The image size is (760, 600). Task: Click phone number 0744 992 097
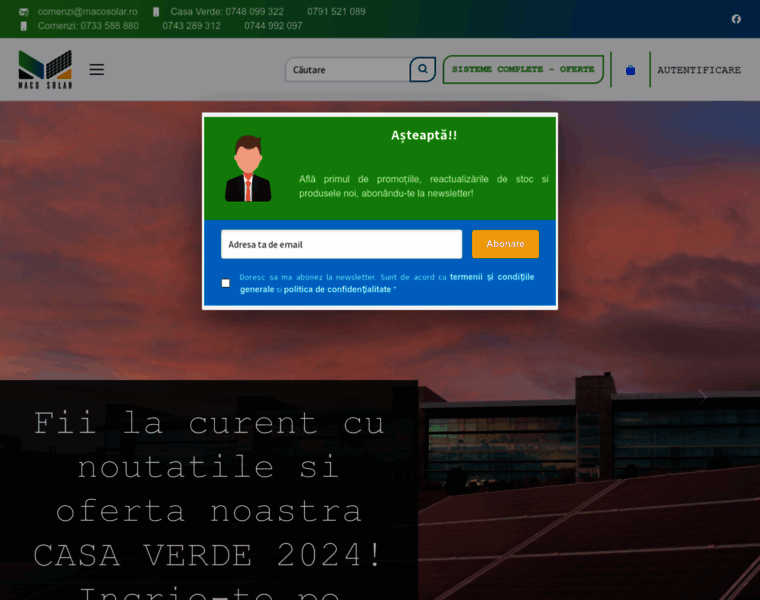tap(273, 26)
